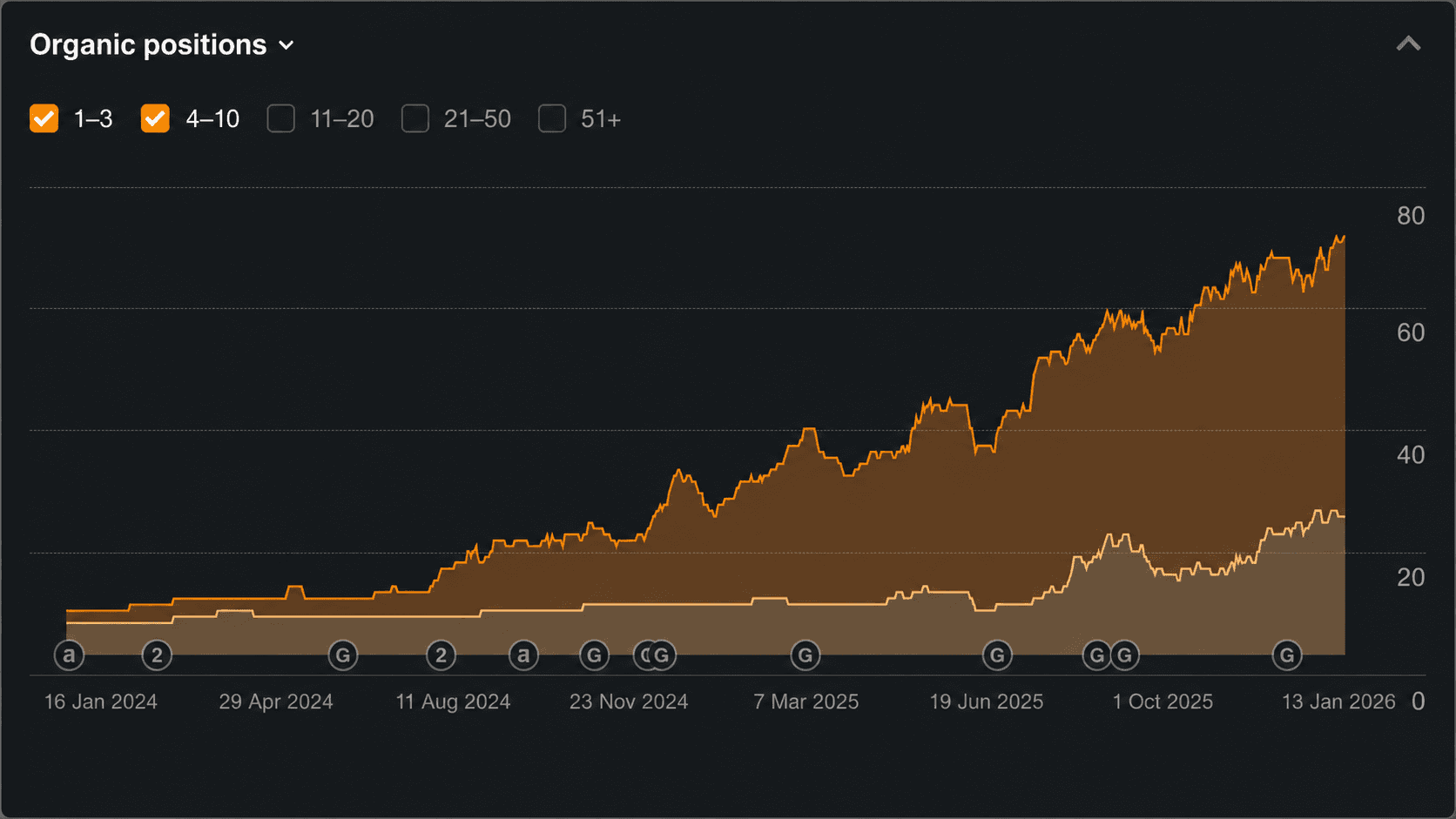Click the '13 Jan 2026' axis date label
This screenshot has height=819, width=1456.
(x=1338, y=702)
